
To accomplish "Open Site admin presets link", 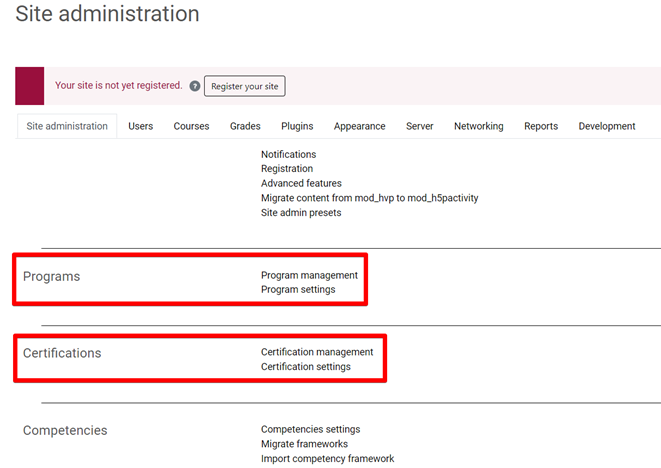I will (x=301, y=213).
